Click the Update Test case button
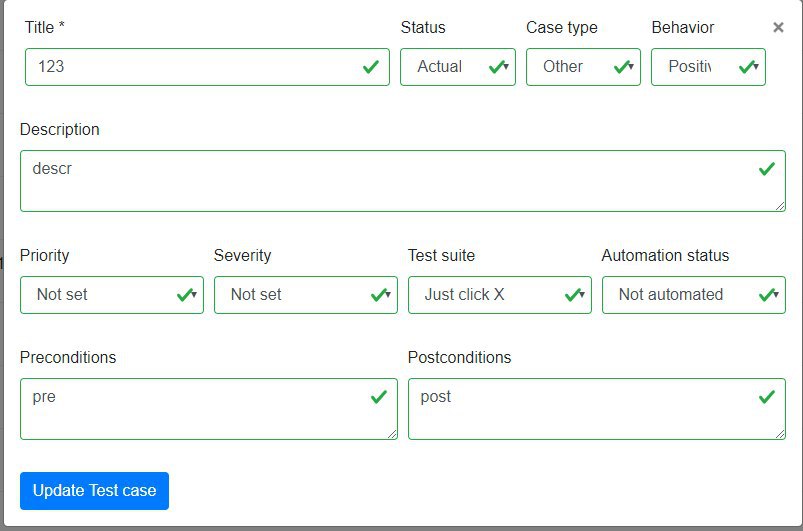Viewport: 803px width, 531px height. tap(94, 491)
